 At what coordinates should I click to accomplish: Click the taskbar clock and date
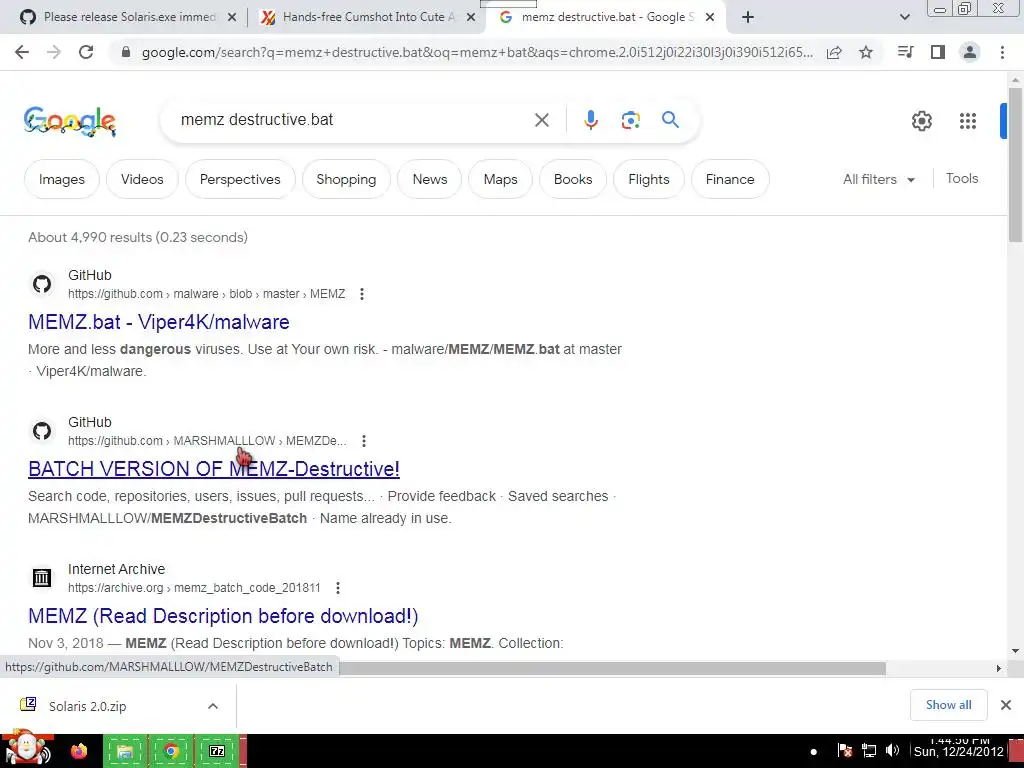pos(958,748)
